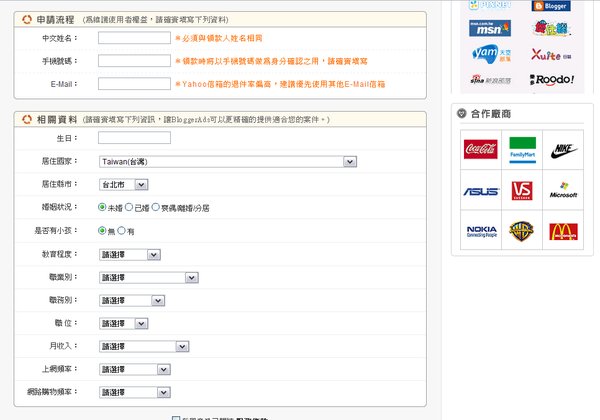Click the 申請流程 heading text

(55, 20)
